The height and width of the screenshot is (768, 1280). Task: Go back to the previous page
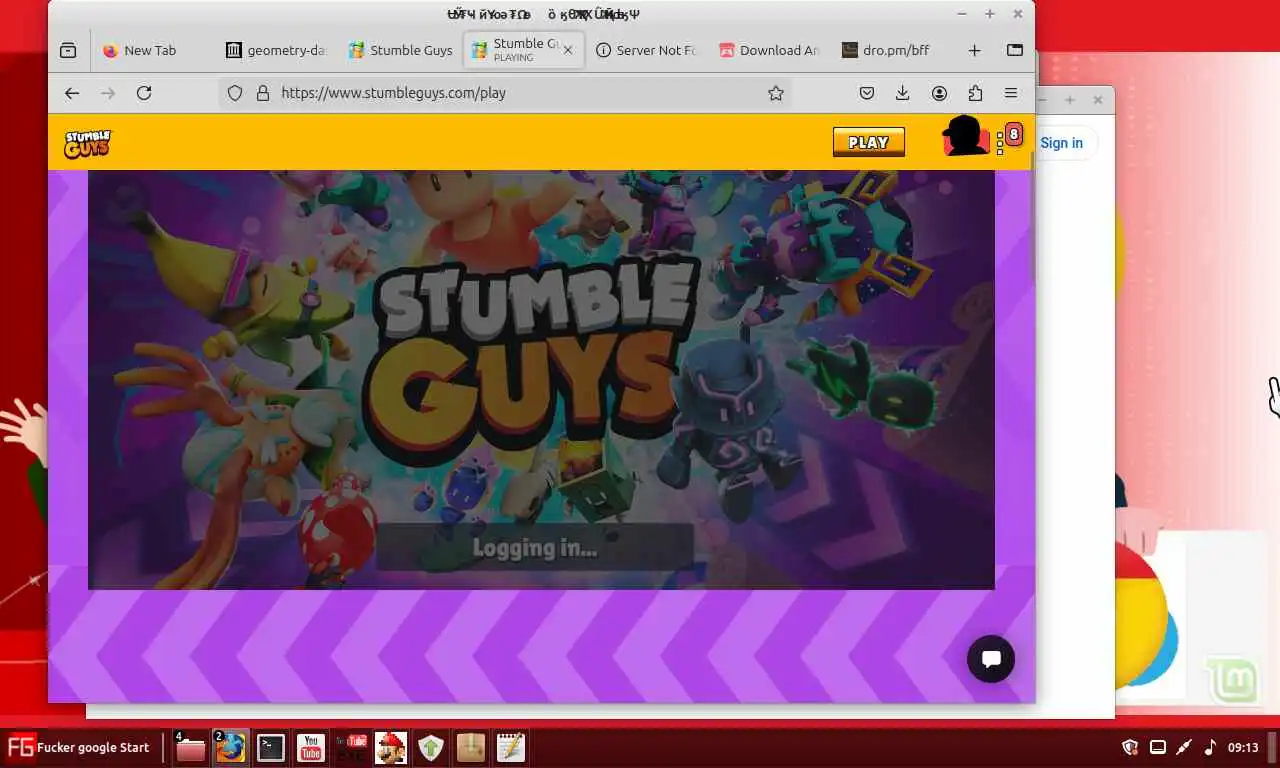click(x=72, y=93)
